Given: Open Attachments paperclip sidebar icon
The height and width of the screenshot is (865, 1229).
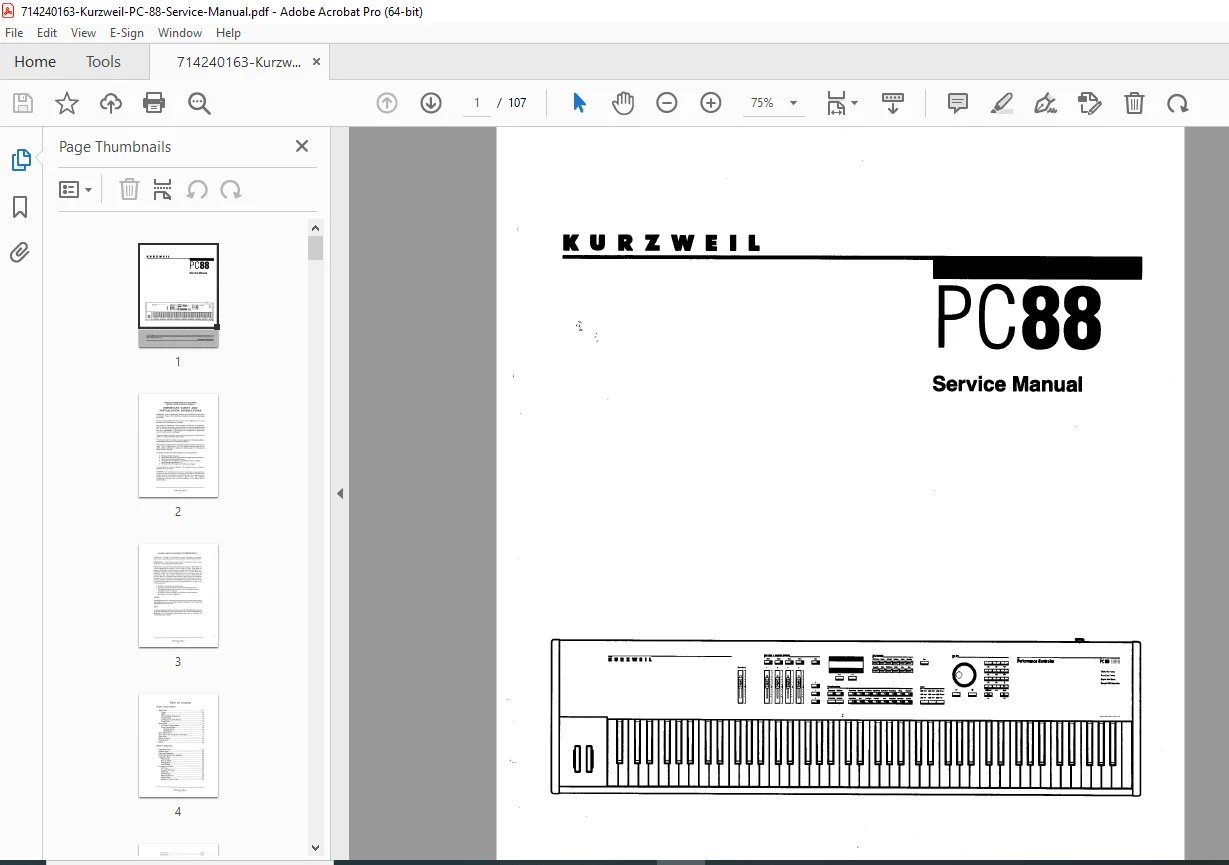Looking at the screenshot, I should [x=20, y=251].
